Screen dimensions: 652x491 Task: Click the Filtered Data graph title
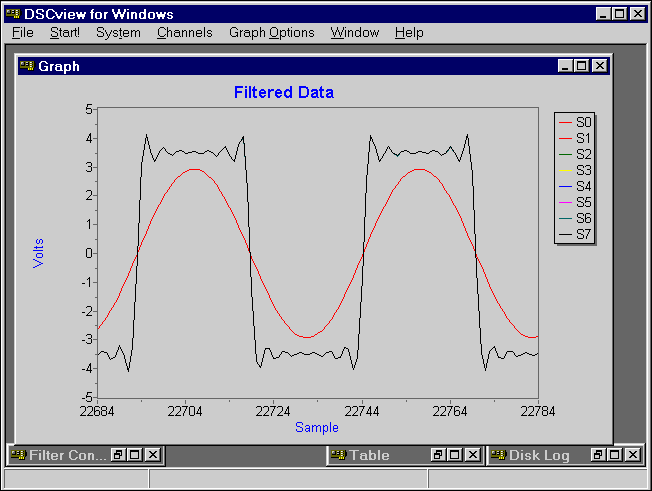(284, 92)
